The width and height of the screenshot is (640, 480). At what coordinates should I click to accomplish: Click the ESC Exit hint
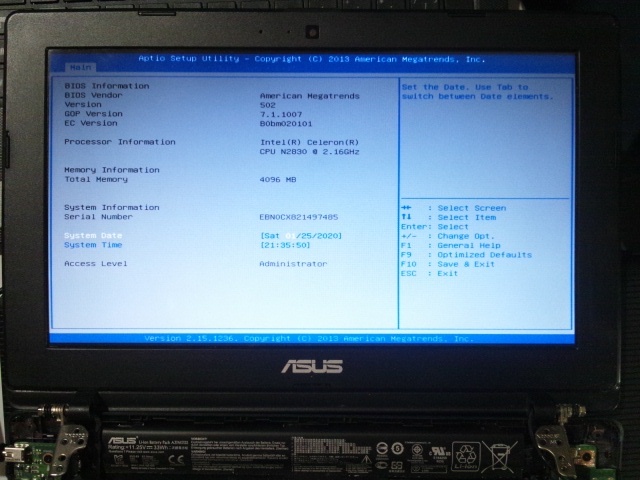[x=429, y=274]
